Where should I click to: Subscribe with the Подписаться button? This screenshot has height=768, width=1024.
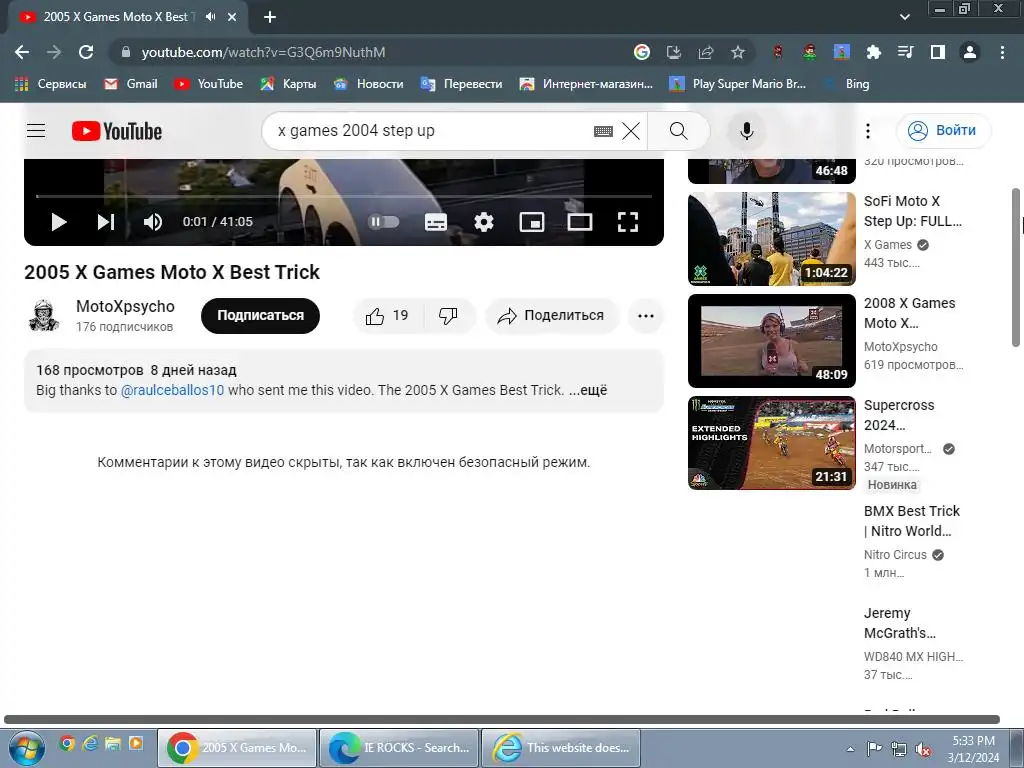(260, 315)
